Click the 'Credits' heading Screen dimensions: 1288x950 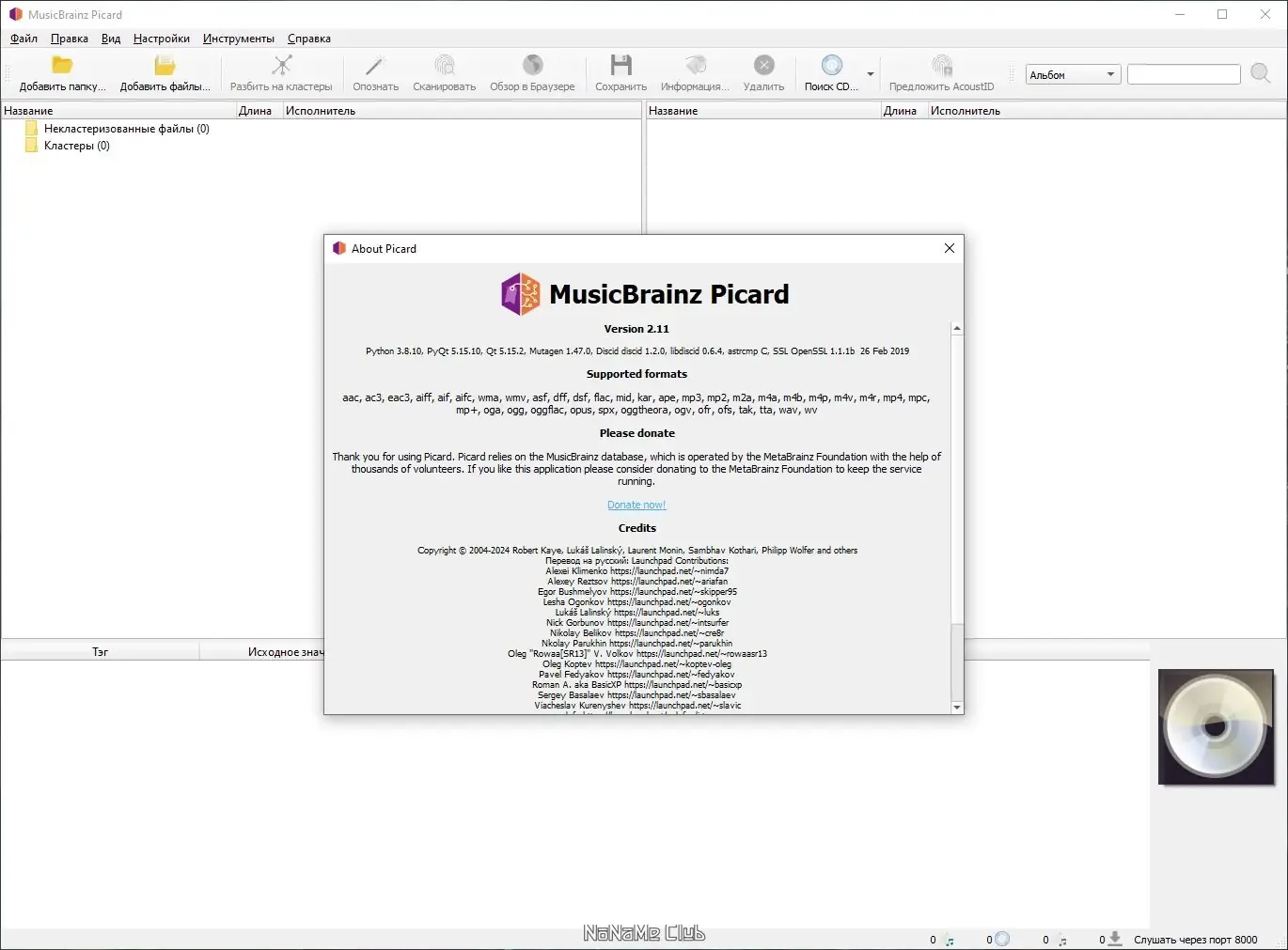636,528
